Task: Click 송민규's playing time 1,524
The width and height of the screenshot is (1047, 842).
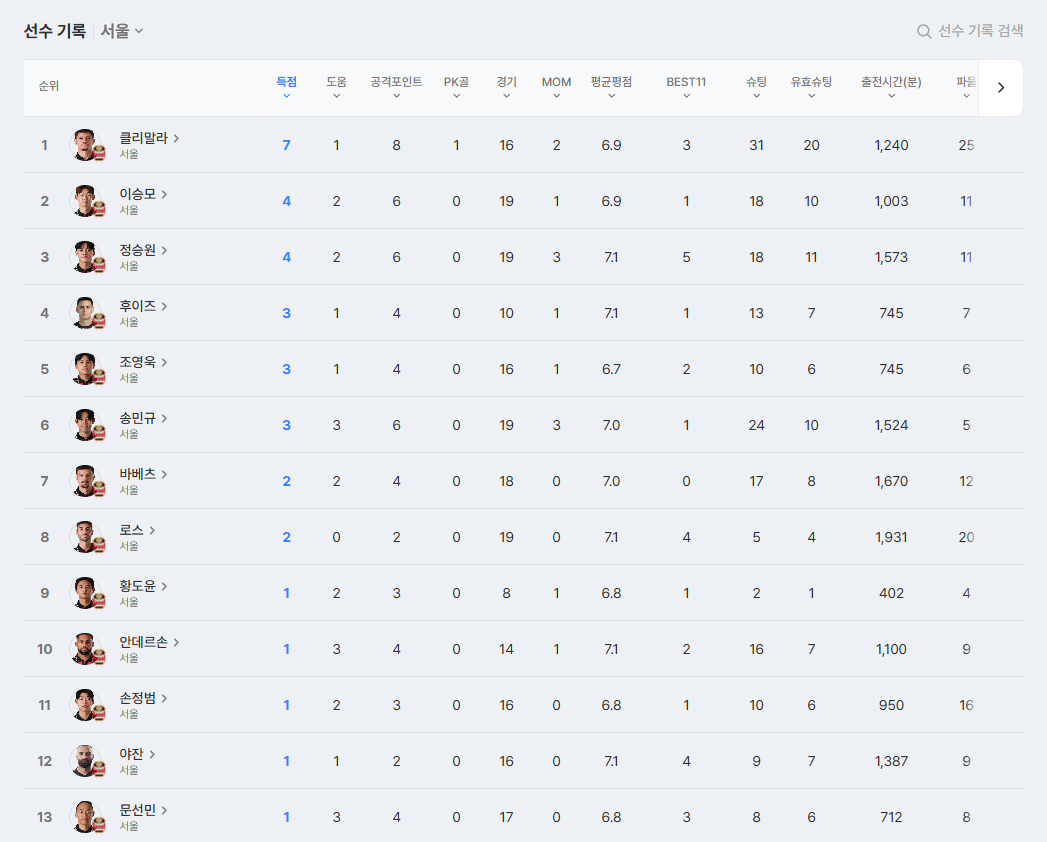Action: [x=891, y=425]
